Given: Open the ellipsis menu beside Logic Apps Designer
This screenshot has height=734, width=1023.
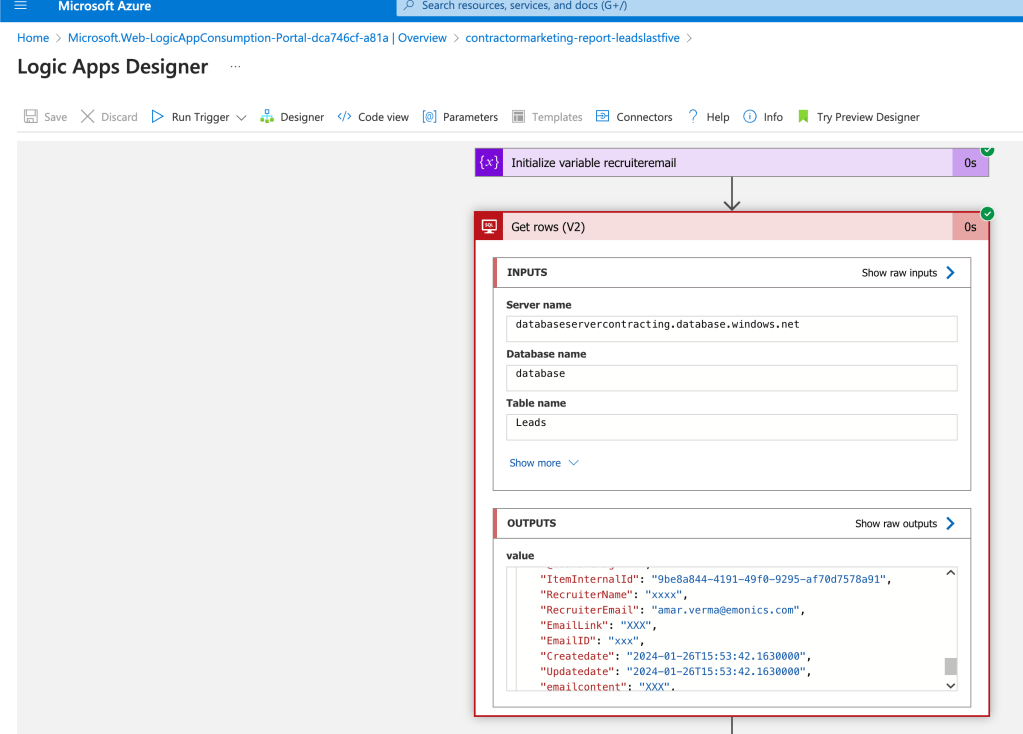Looking at the screenshot, I should click(236, 67).
